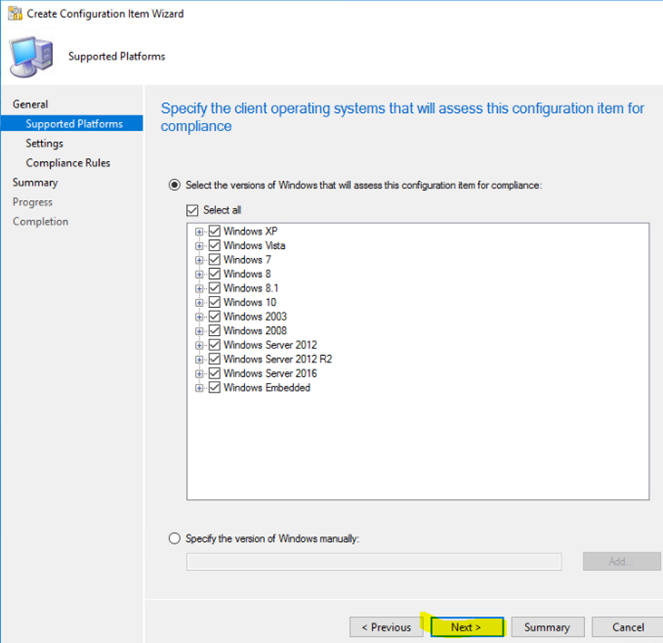This screenshot has height=643, width=663.
Task: Select Specify version of Windows manually radio
Action: (x=174, y=539)
